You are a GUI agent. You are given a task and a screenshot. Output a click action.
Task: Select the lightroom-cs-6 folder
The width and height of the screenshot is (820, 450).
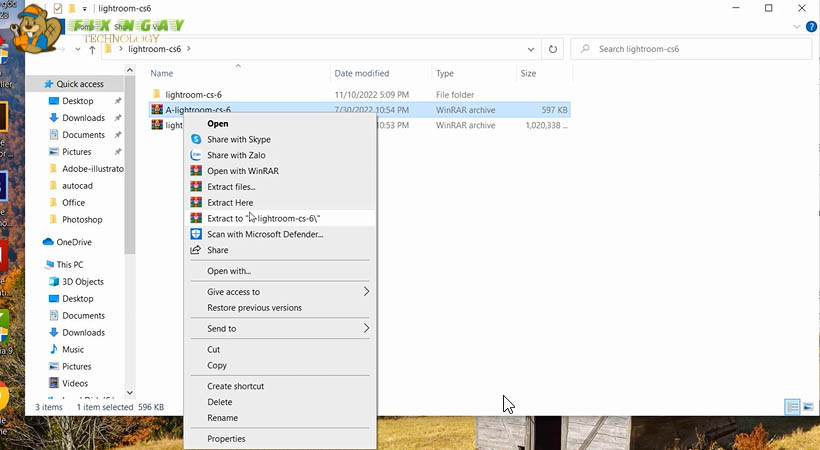193,95
